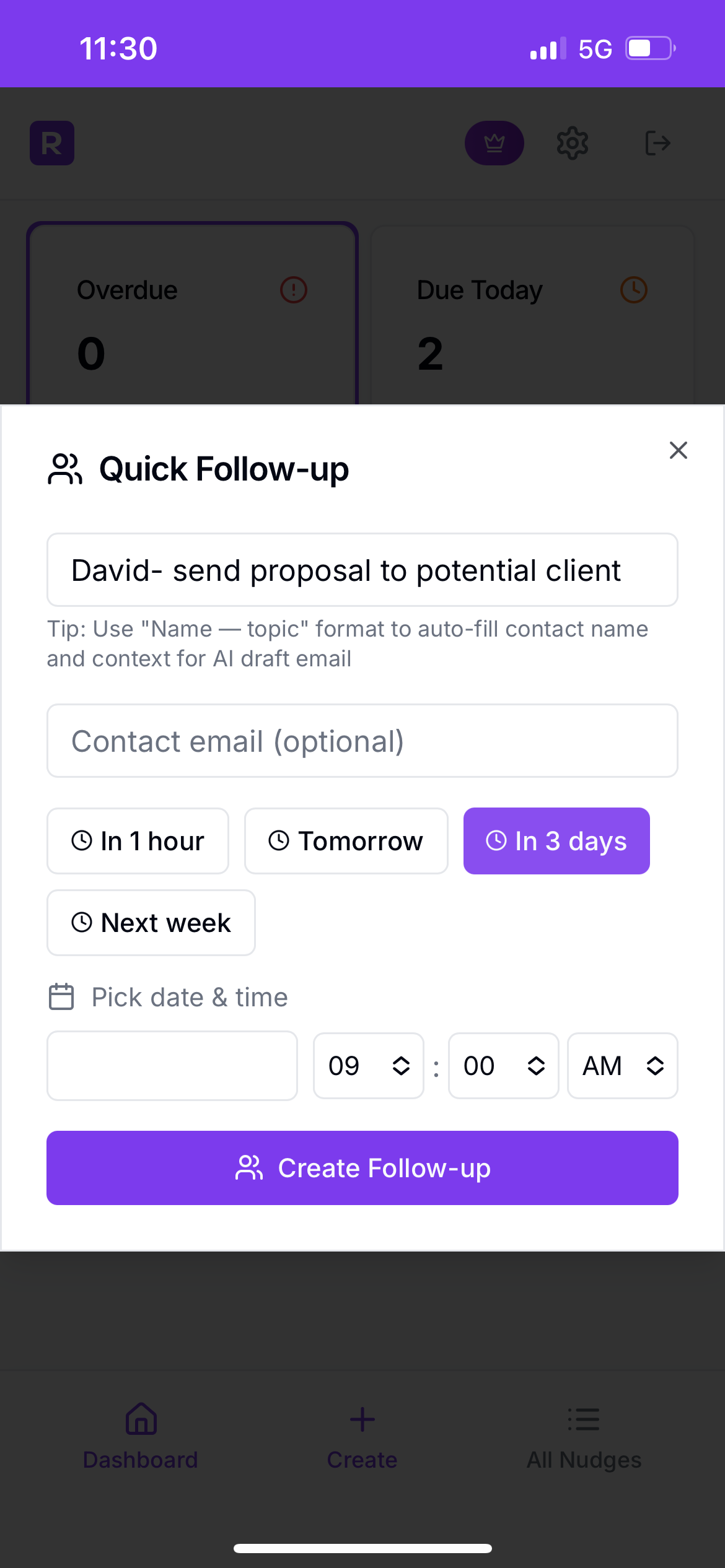The height and width of the screenshot is (1568, 725).
Task: Click the Contact email optional field
Action: tap(362, 741)
